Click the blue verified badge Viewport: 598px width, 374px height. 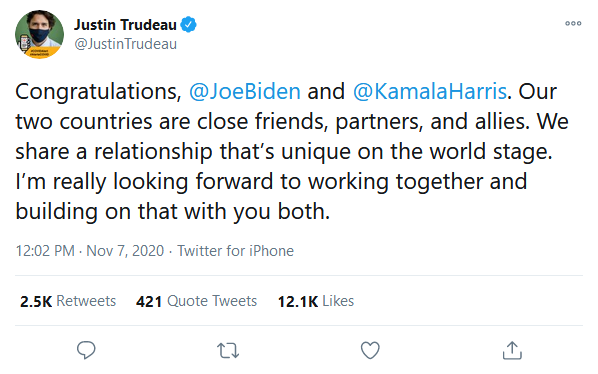pyautogui.click(x=188, y=24)
